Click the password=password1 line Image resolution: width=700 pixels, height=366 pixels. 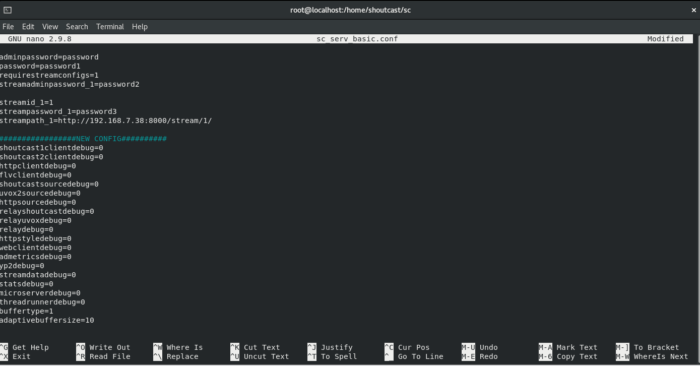pos(40,66)
